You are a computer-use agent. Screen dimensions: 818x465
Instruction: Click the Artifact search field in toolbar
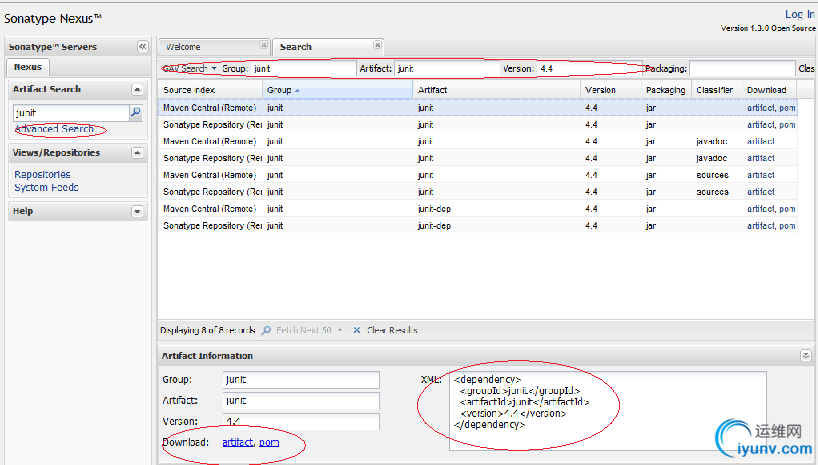447,68
